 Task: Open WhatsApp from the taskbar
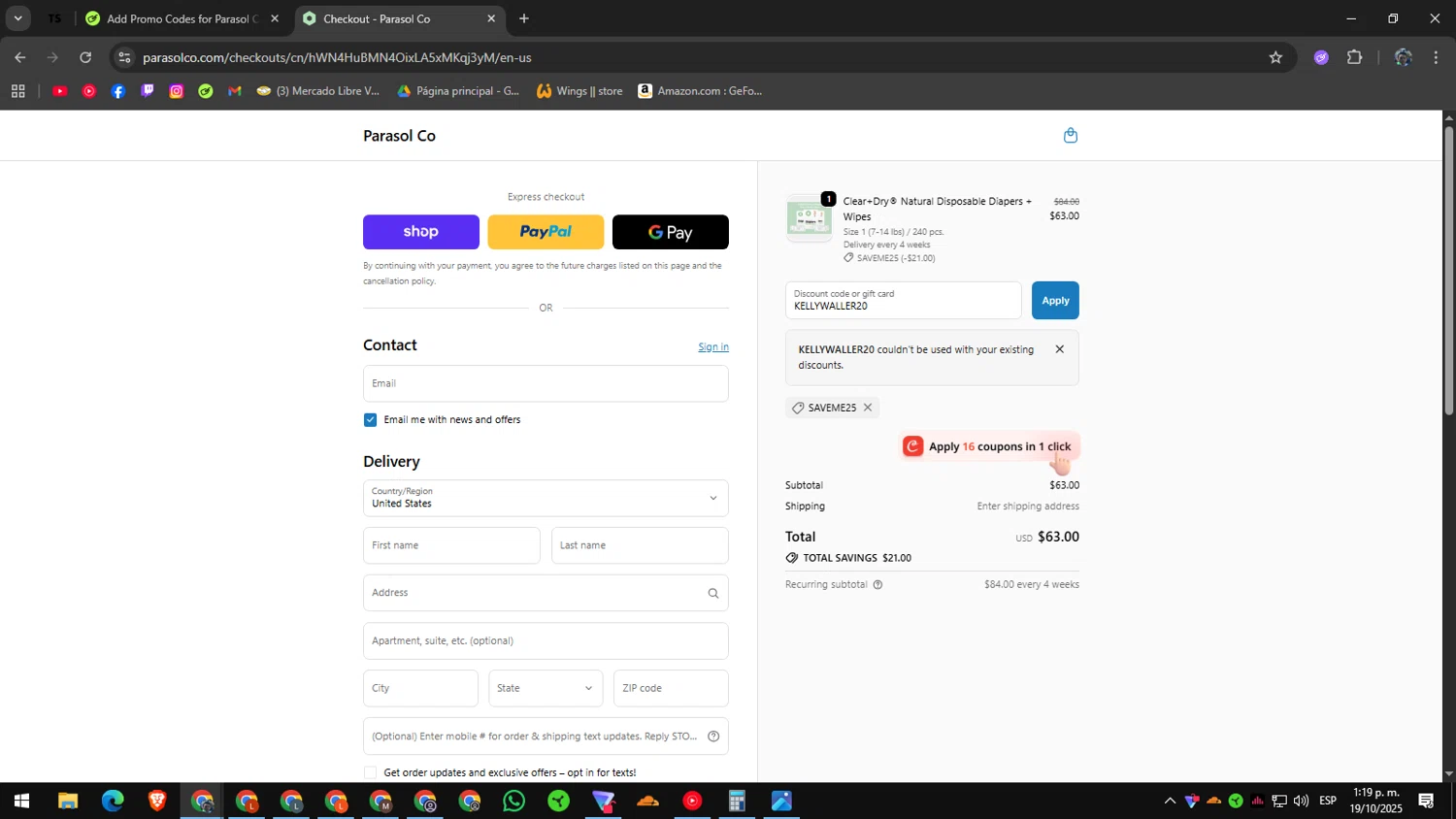514,802
